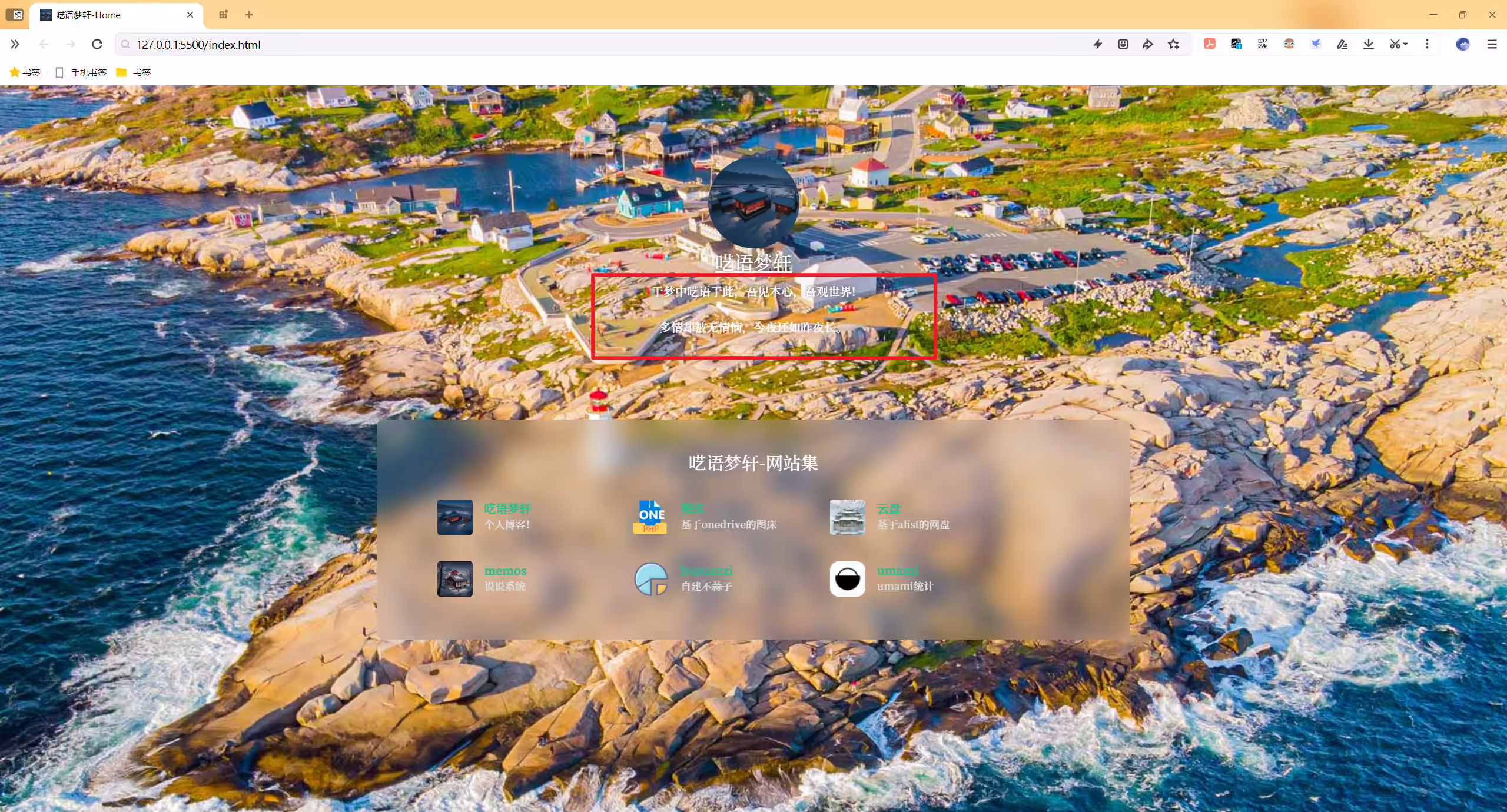
Task: Click the address bar showing 127.0.0.1:5500/index.html
Action: [x=600, y=44]
